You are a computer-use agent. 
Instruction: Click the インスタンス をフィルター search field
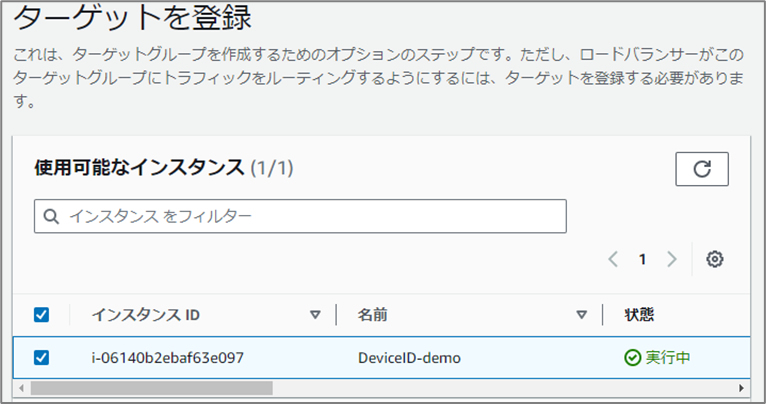point(310,216)
